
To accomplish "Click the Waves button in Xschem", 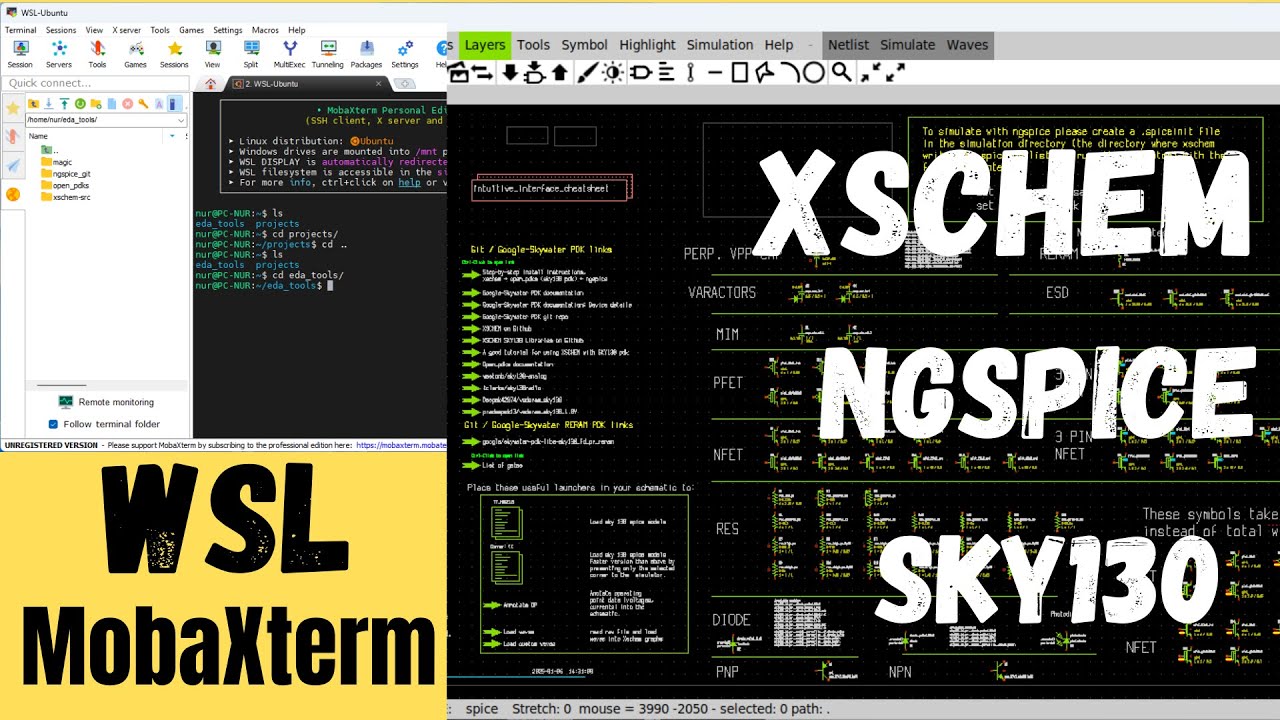I will click(967, 44).
